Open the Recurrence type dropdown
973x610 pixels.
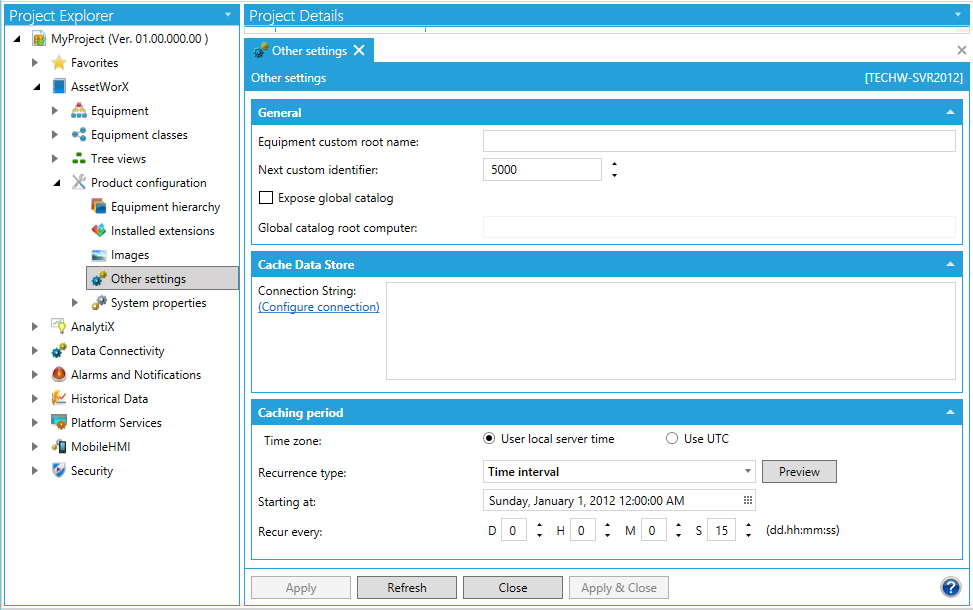748,472
